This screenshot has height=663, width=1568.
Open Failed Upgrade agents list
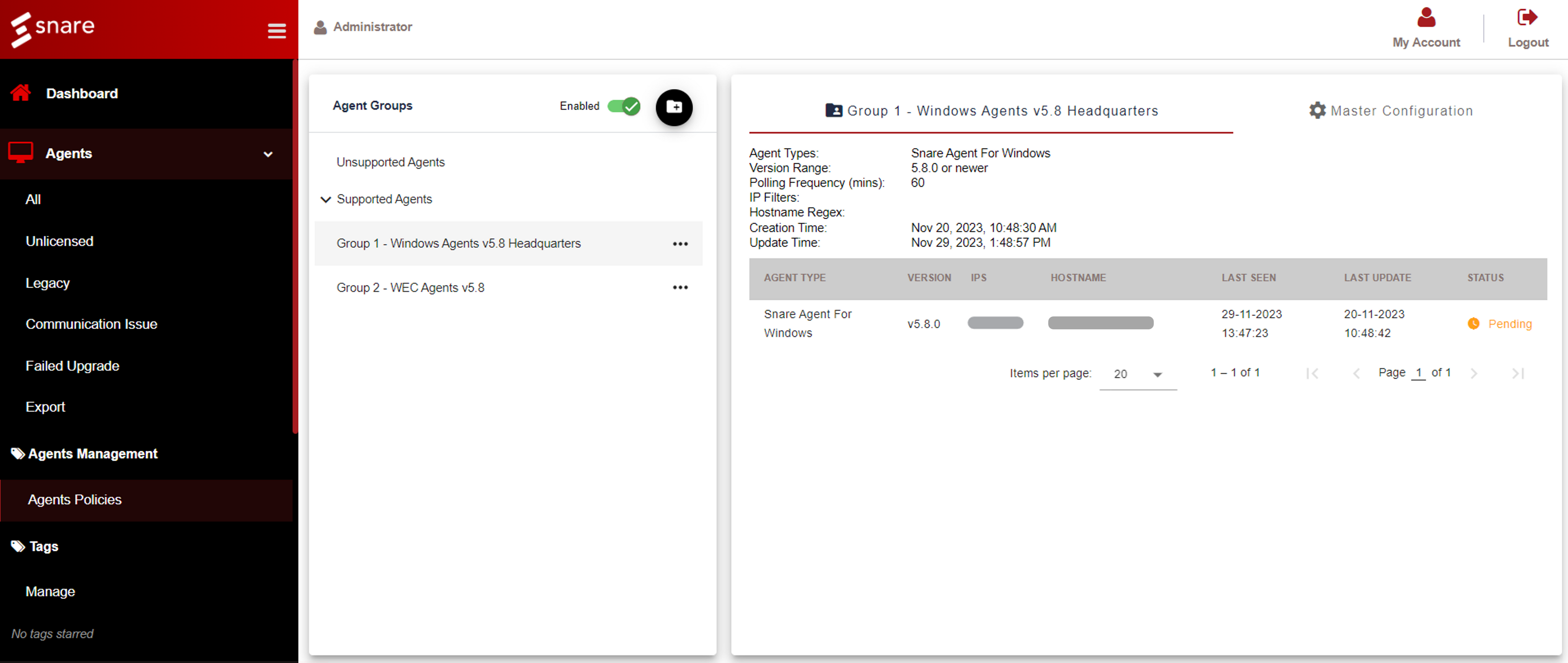pyautogui.click(x=72, y=366)
